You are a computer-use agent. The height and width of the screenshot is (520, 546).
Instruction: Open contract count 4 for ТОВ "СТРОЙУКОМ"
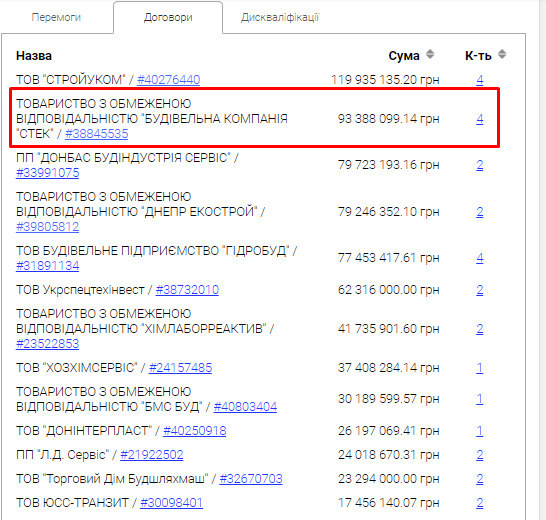pos(480,80)
